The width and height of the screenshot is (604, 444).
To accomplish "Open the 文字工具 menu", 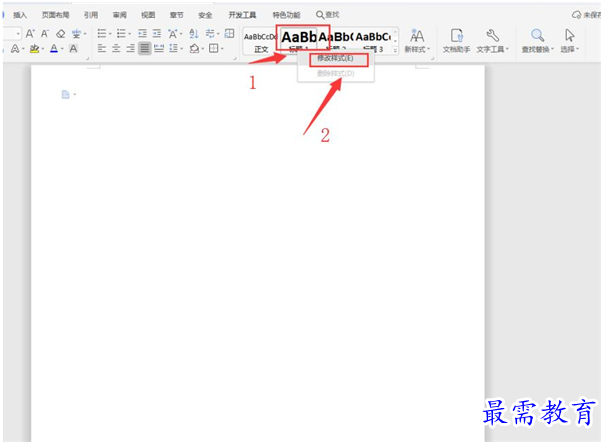I will click(x=492, y=41).
